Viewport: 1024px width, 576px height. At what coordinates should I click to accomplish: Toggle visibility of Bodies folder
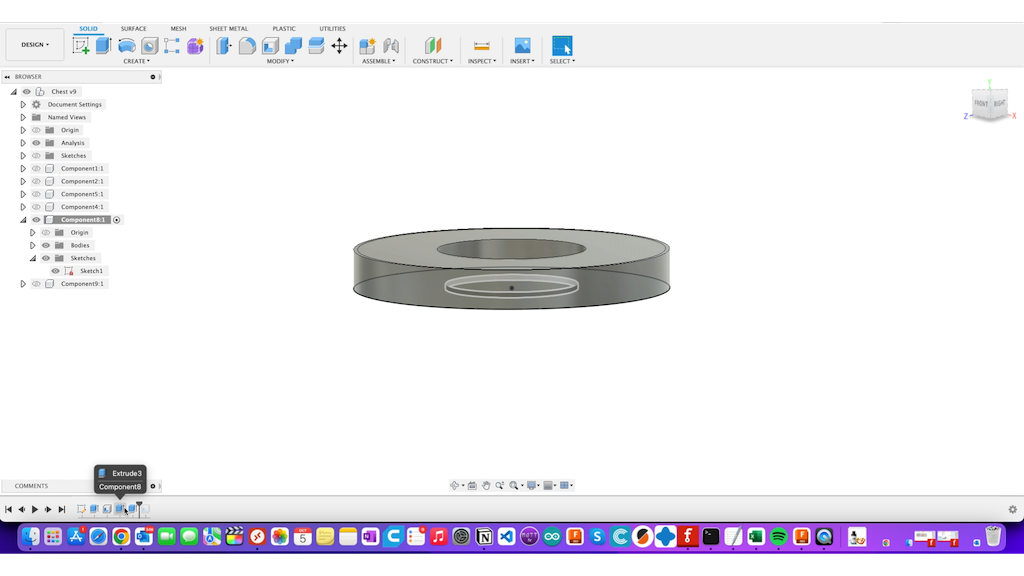coord(46,246)
